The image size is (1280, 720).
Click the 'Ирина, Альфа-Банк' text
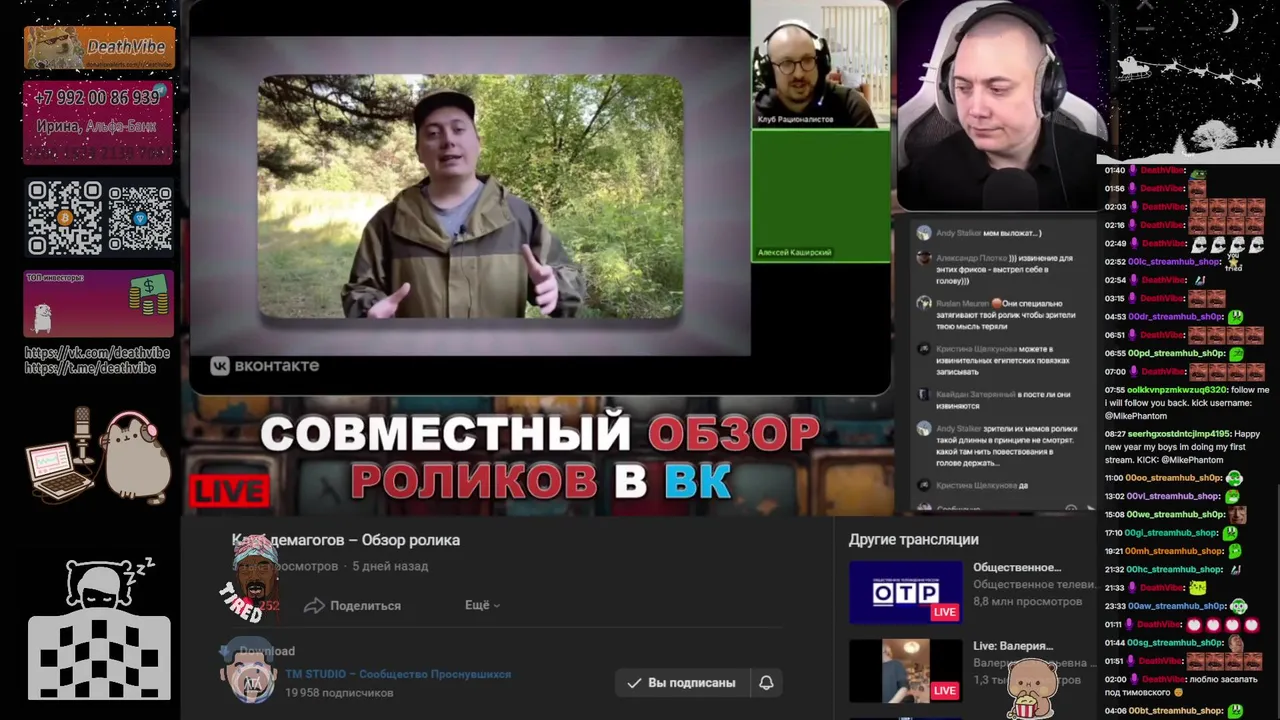click(x=97, y=126)
